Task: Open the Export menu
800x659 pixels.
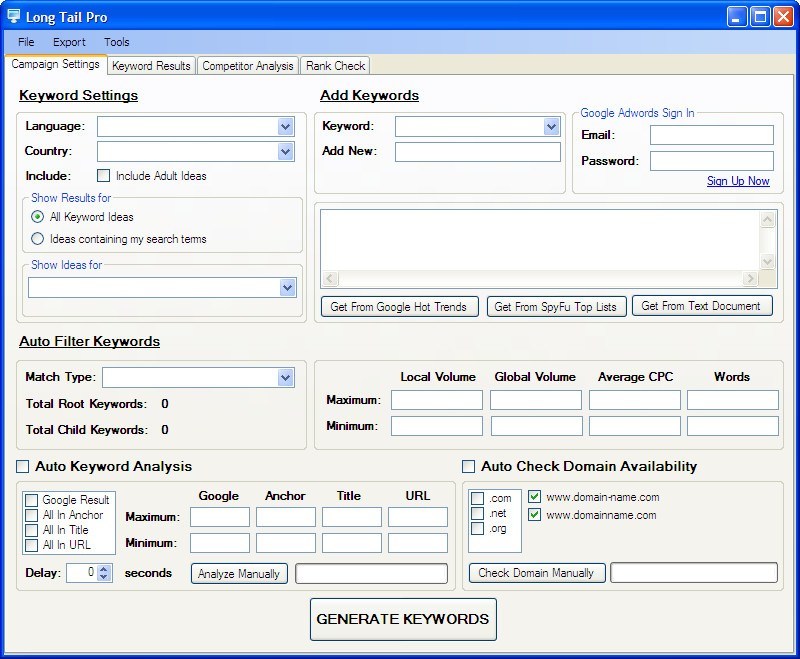Action: [x=69, y=42]
